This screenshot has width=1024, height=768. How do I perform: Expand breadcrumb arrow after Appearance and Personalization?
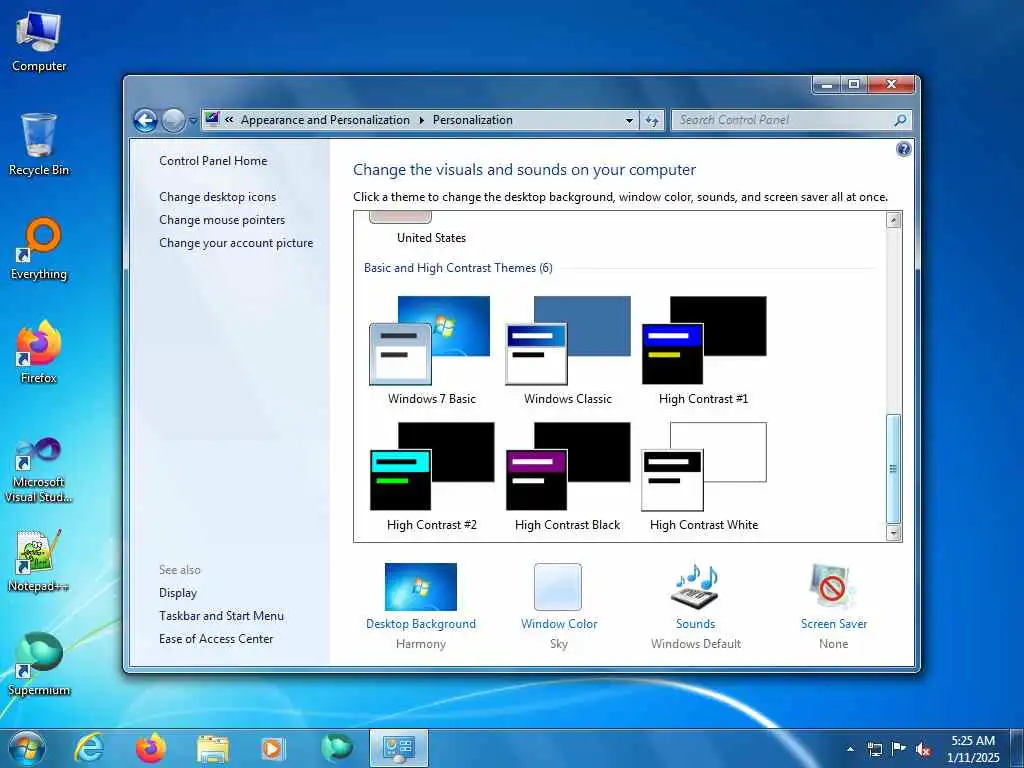point(421,120)
